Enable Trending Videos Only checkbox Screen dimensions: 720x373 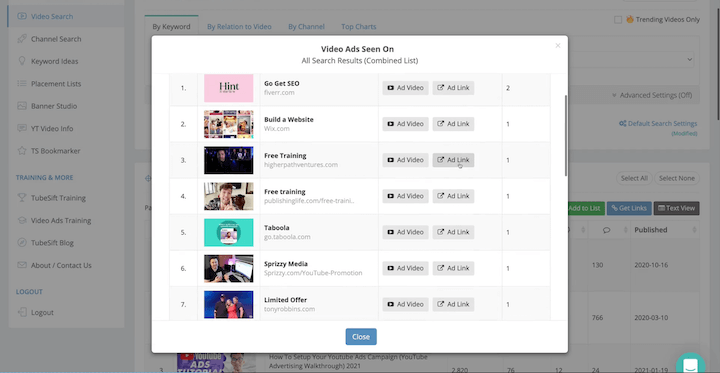coord(618,19)
